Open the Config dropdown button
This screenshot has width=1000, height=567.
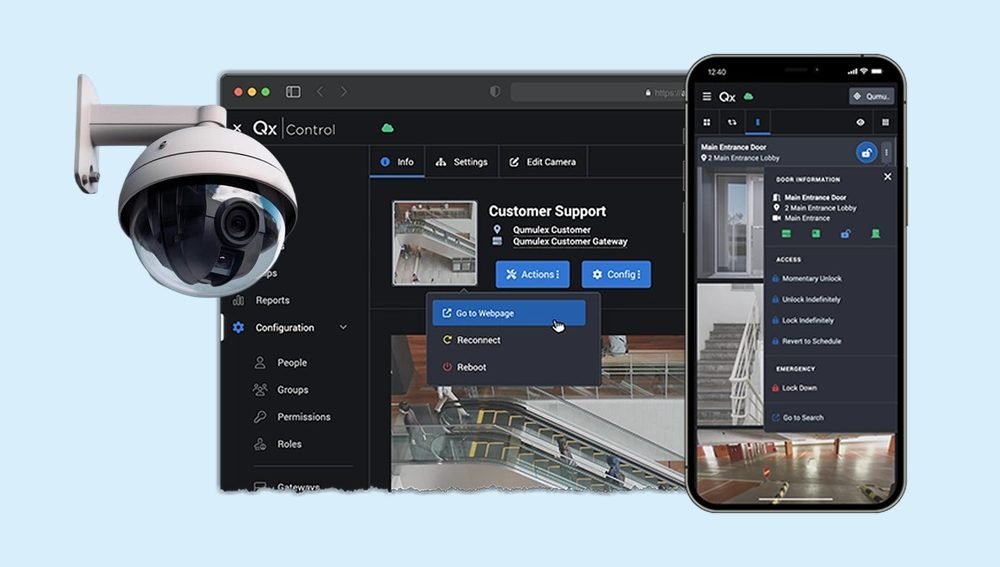[x=616, y=274]
